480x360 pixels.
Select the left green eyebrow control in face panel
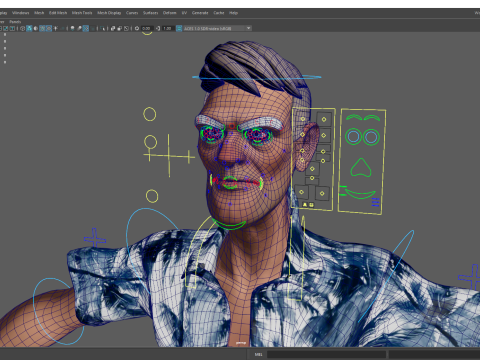354,117
